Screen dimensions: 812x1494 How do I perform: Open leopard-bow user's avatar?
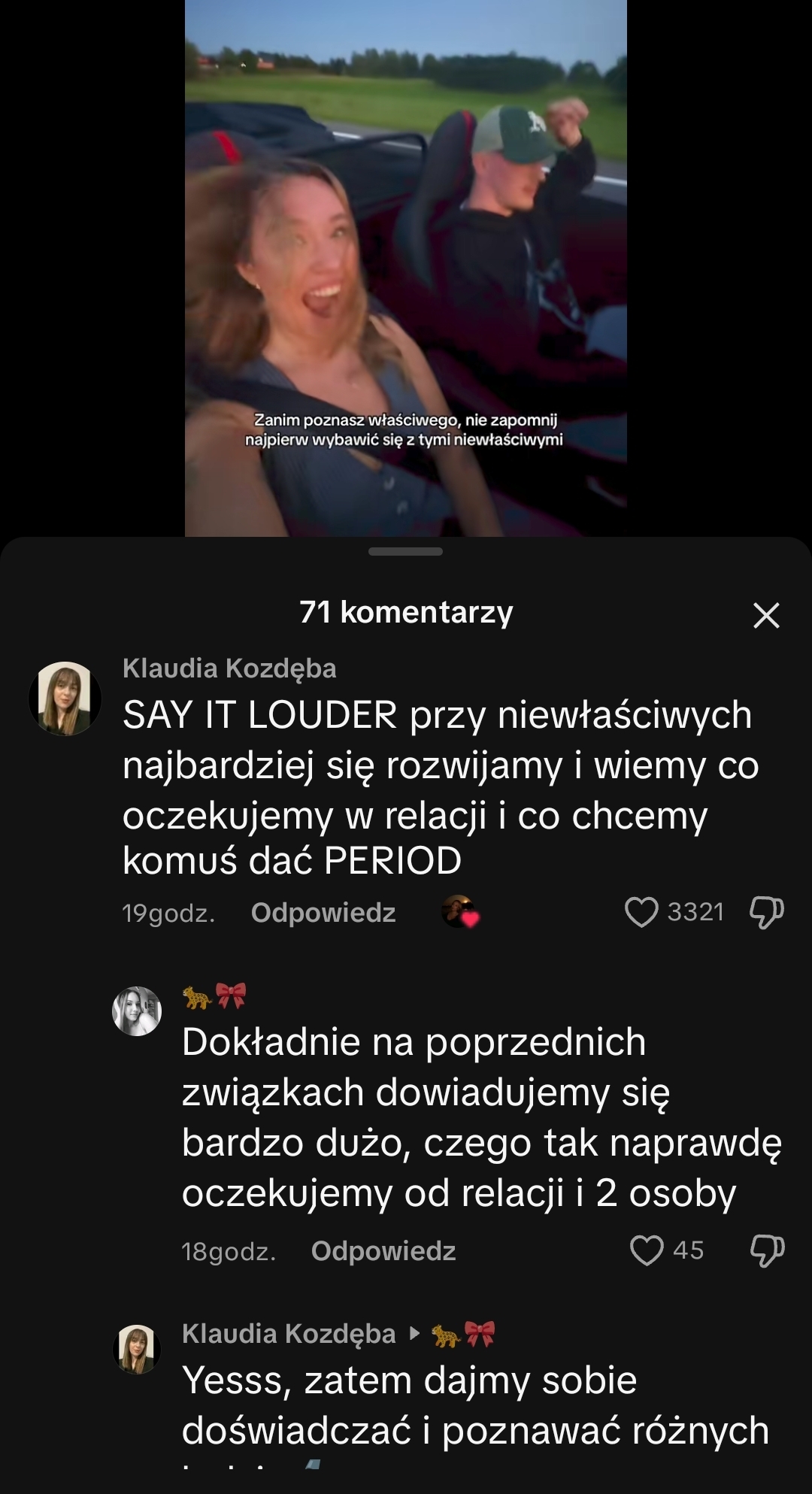point(137,1011)
